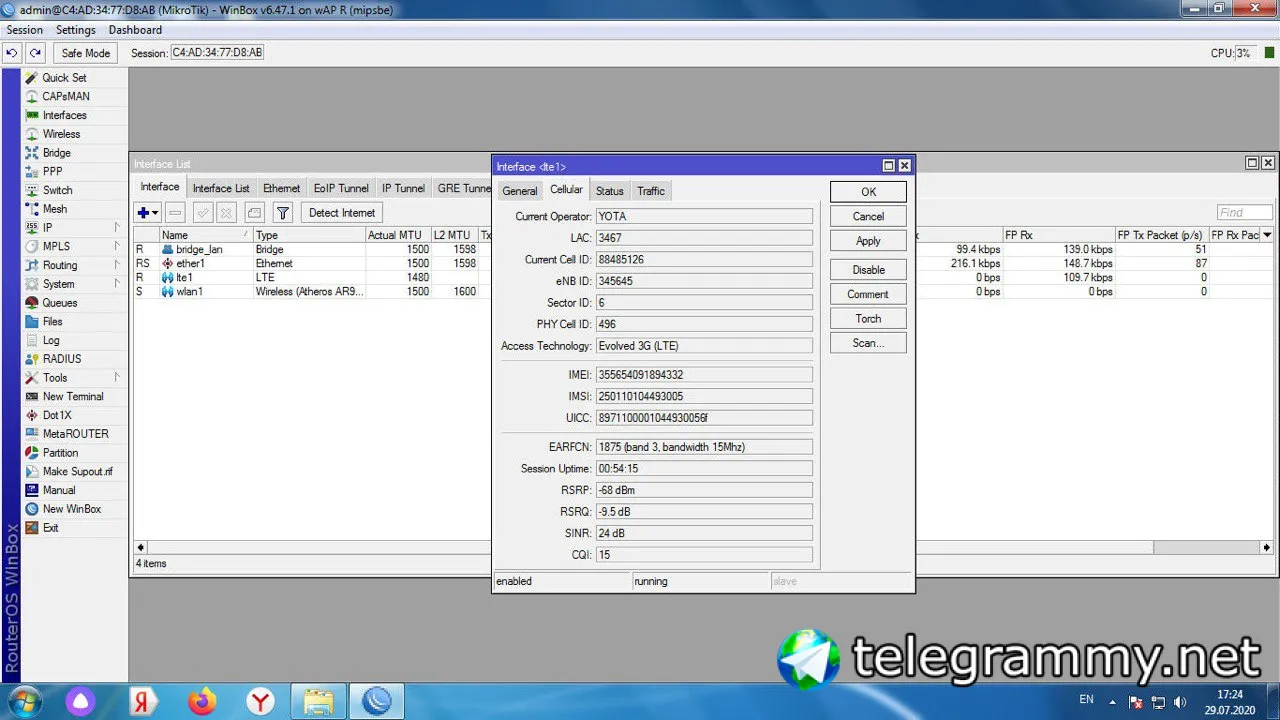Open the Interfaces menu item
Image resolution: width=1280 pixels, height=720 pixels.
64,115
